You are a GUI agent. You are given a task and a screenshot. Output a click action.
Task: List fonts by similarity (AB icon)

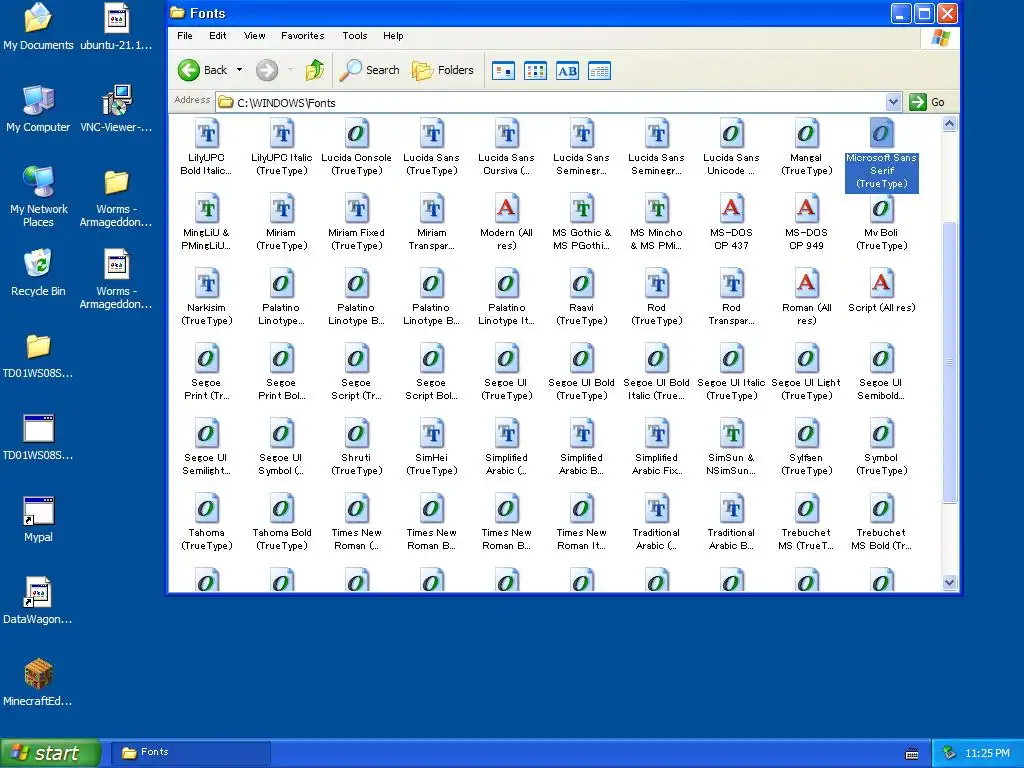click(567, 71)
